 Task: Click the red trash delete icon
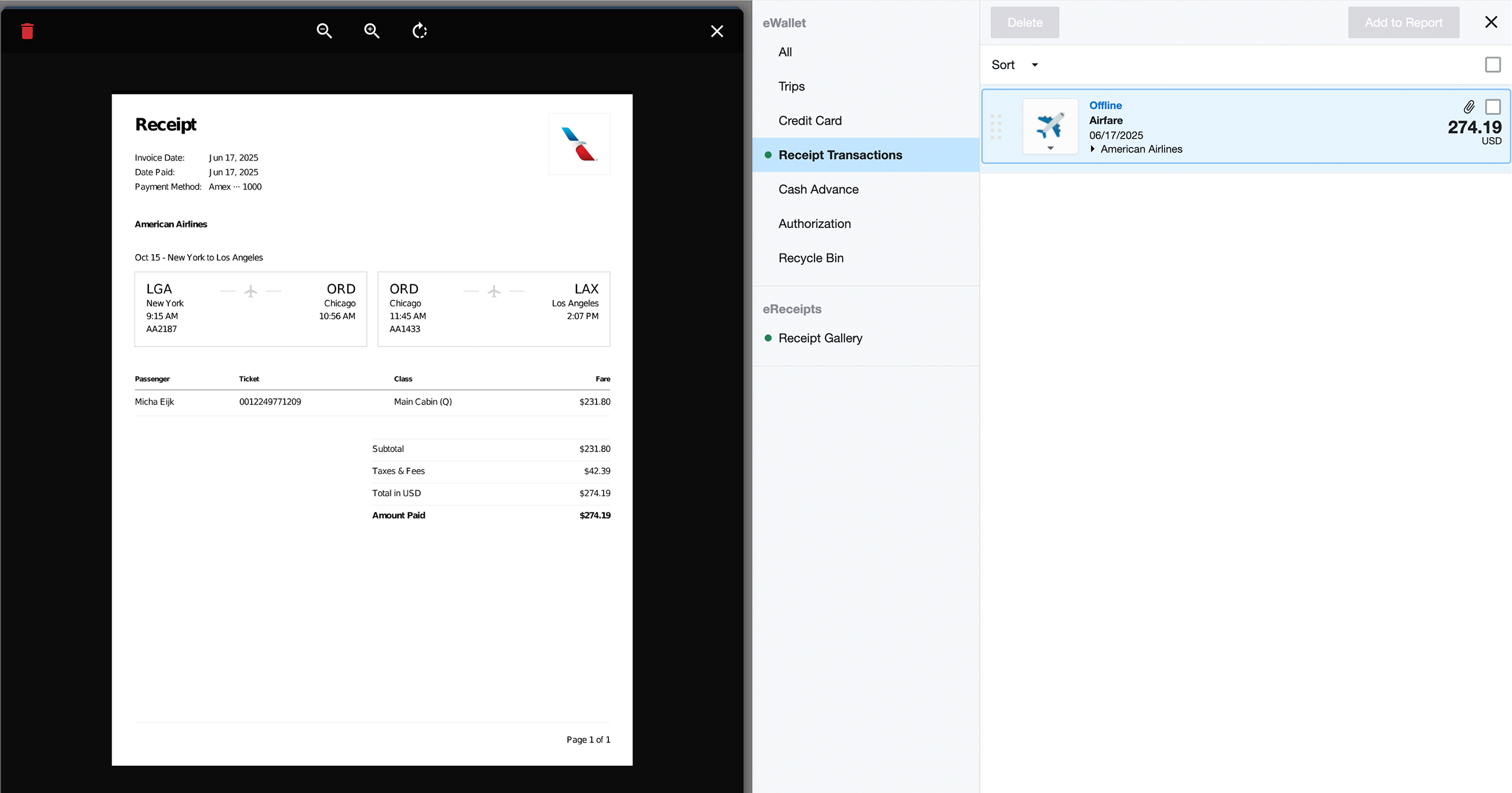point(27,31)
